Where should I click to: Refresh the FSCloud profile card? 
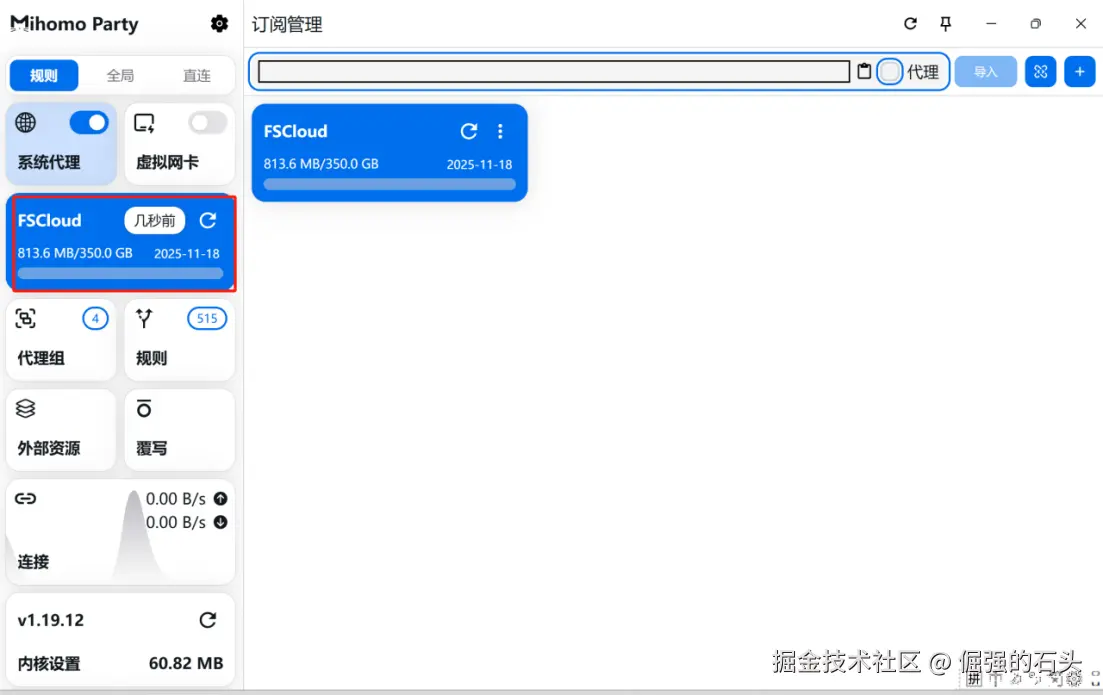click(x=468, y=131)
